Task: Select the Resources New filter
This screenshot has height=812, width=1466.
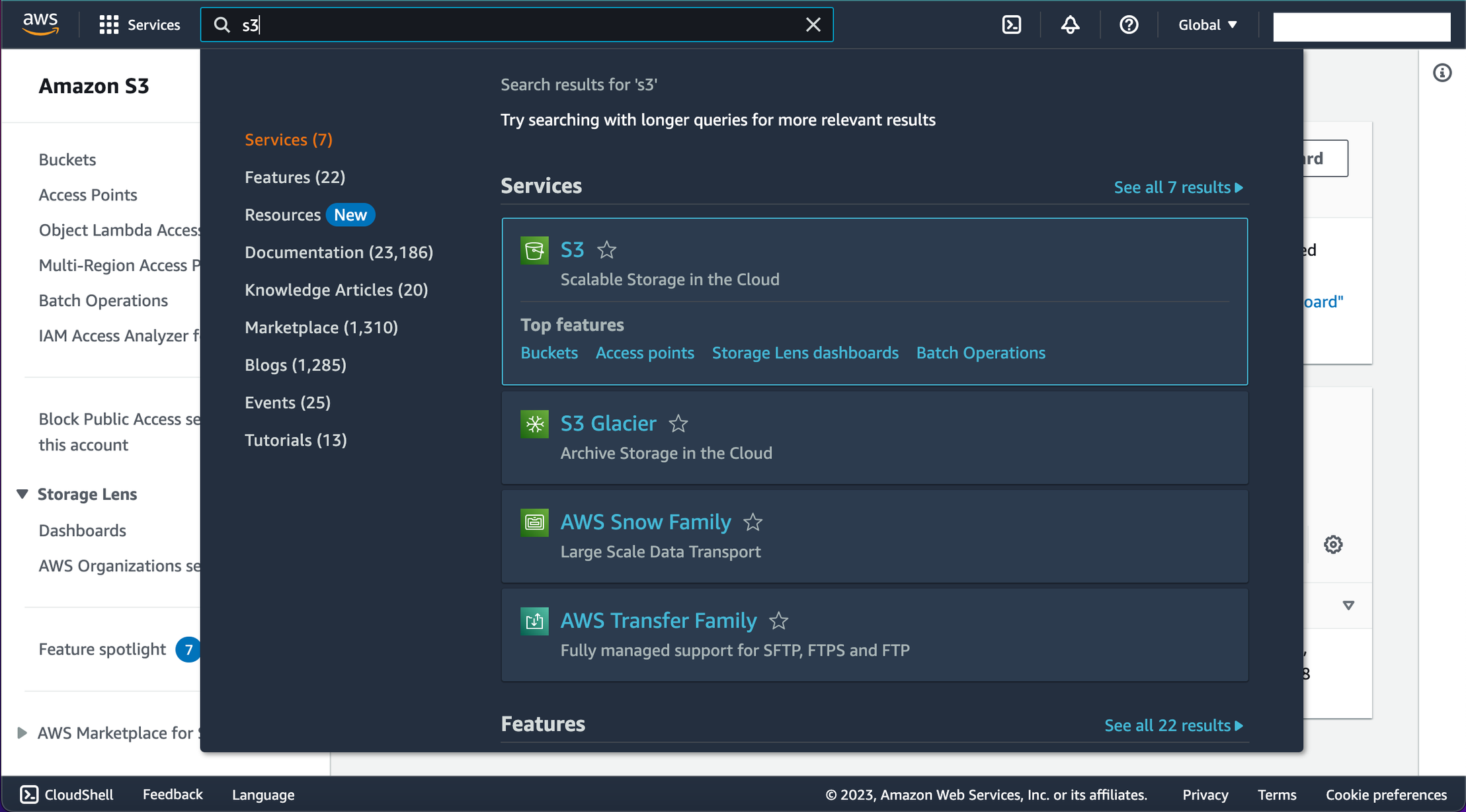Action: coord(309,215)
